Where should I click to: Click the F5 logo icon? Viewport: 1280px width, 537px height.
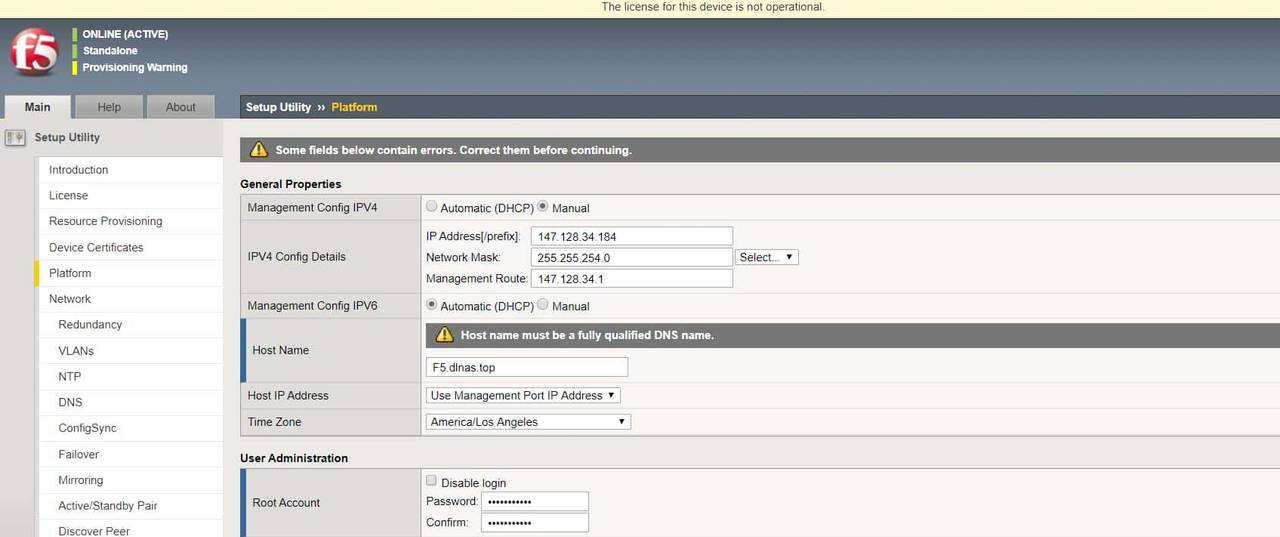tap(33, 52)
